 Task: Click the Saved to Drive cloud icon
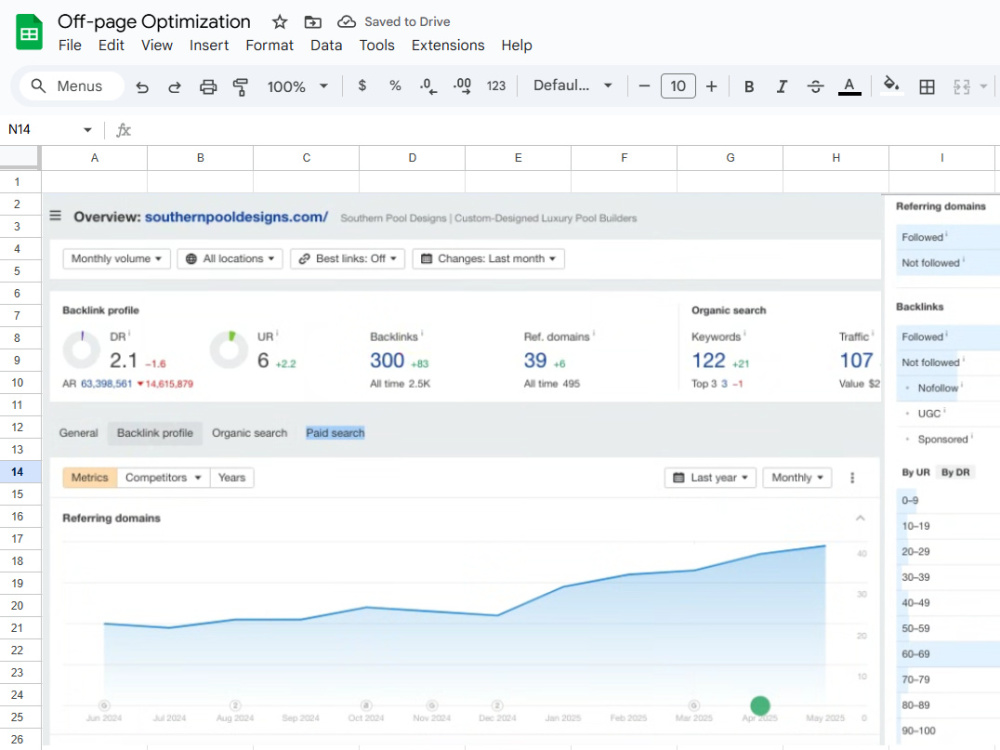[346, 22]
